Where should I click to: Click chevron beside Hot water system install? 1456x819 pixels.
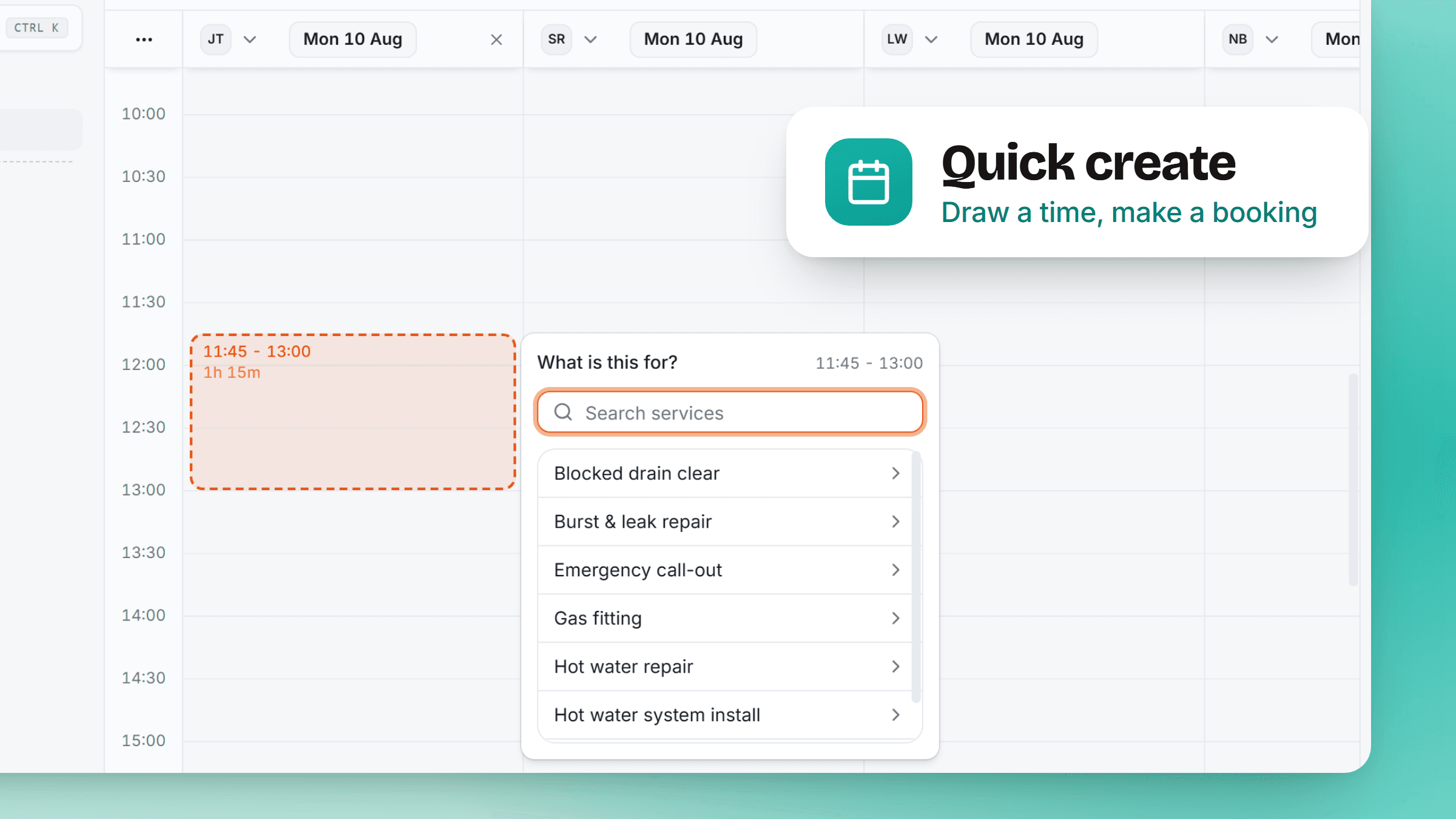tap(895, 715)
